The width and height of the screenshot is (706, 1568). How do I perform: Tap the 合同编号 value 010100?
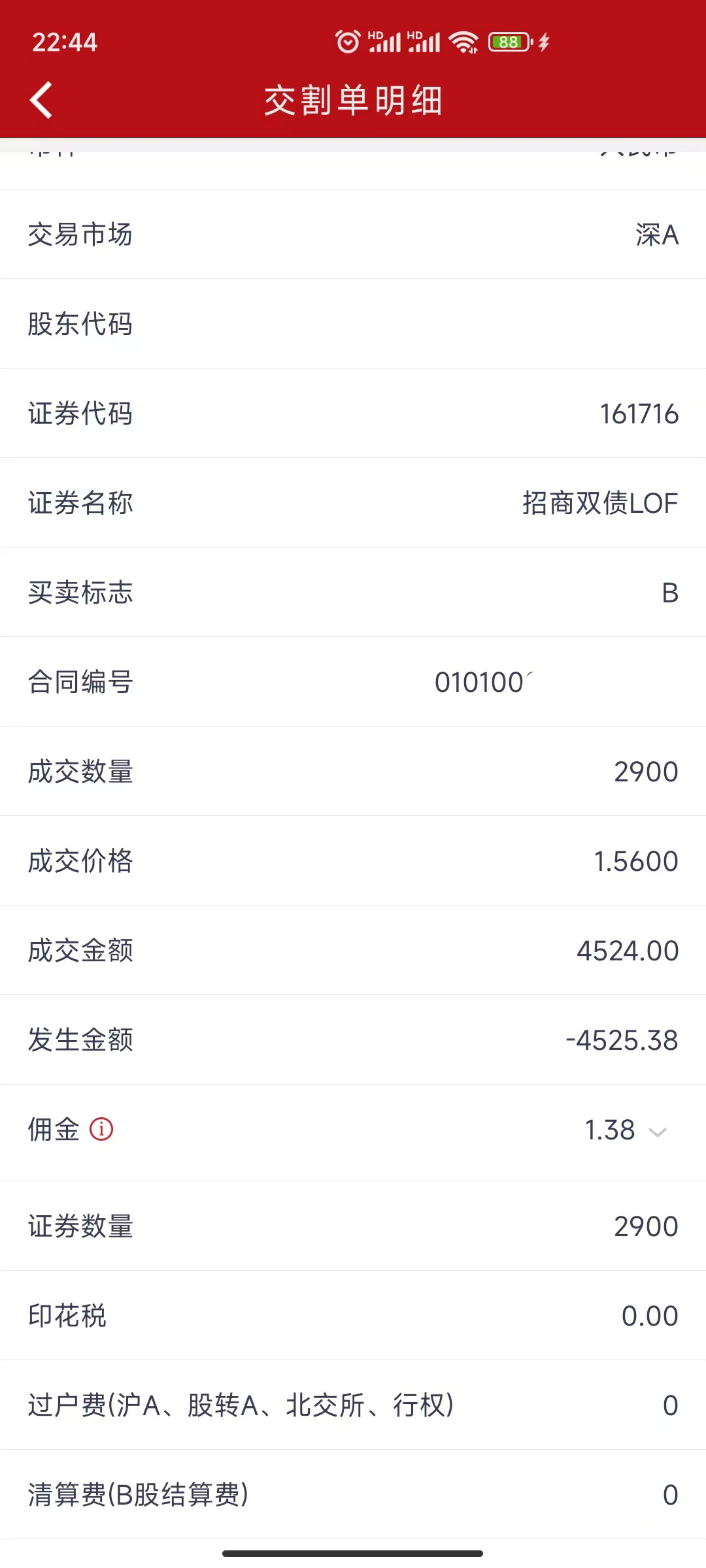click(480, 682)
